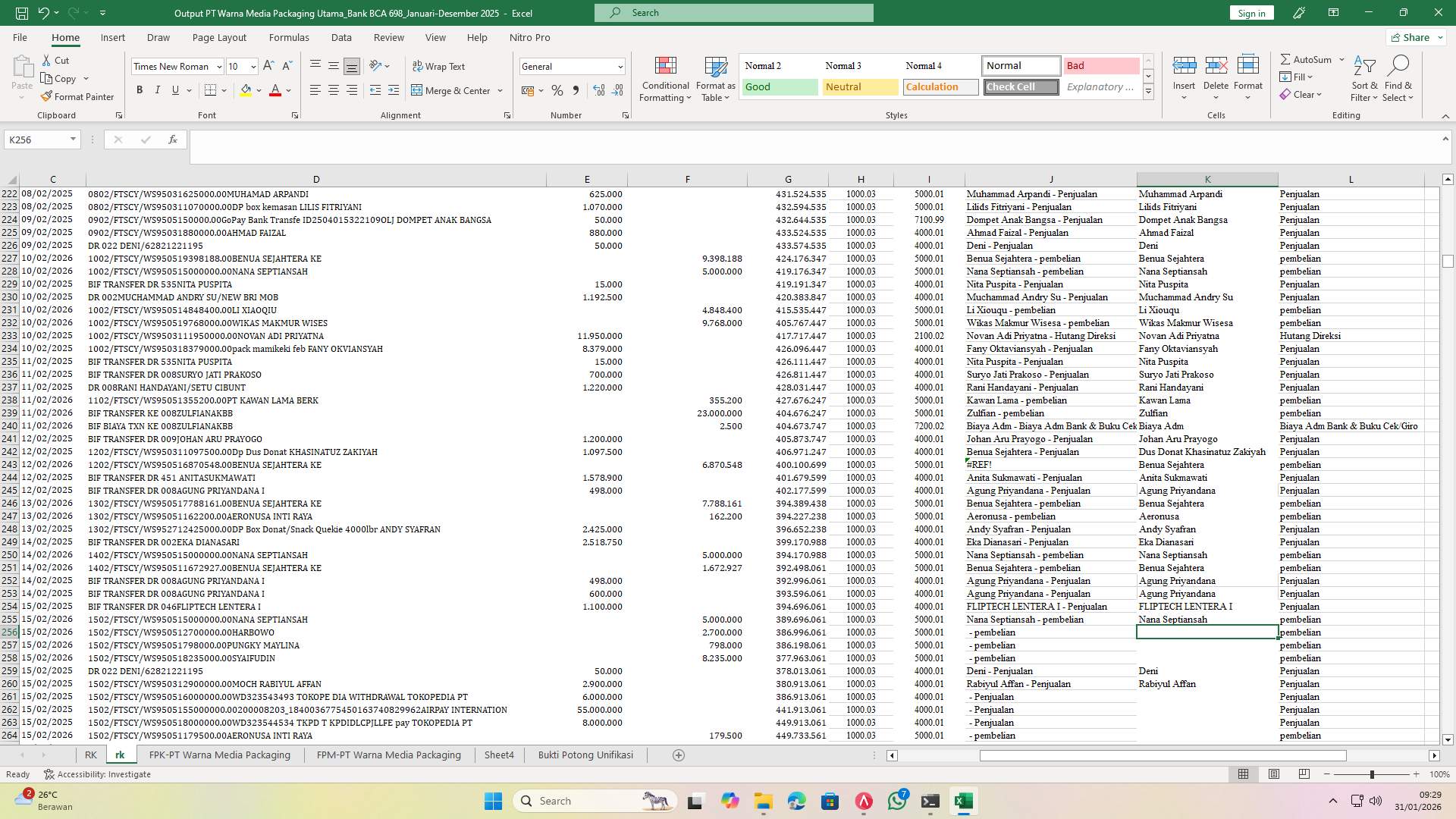Switch to the Formulas ribbon tab
This screenshot has width=1456, height=819.
tap(289, 37)
